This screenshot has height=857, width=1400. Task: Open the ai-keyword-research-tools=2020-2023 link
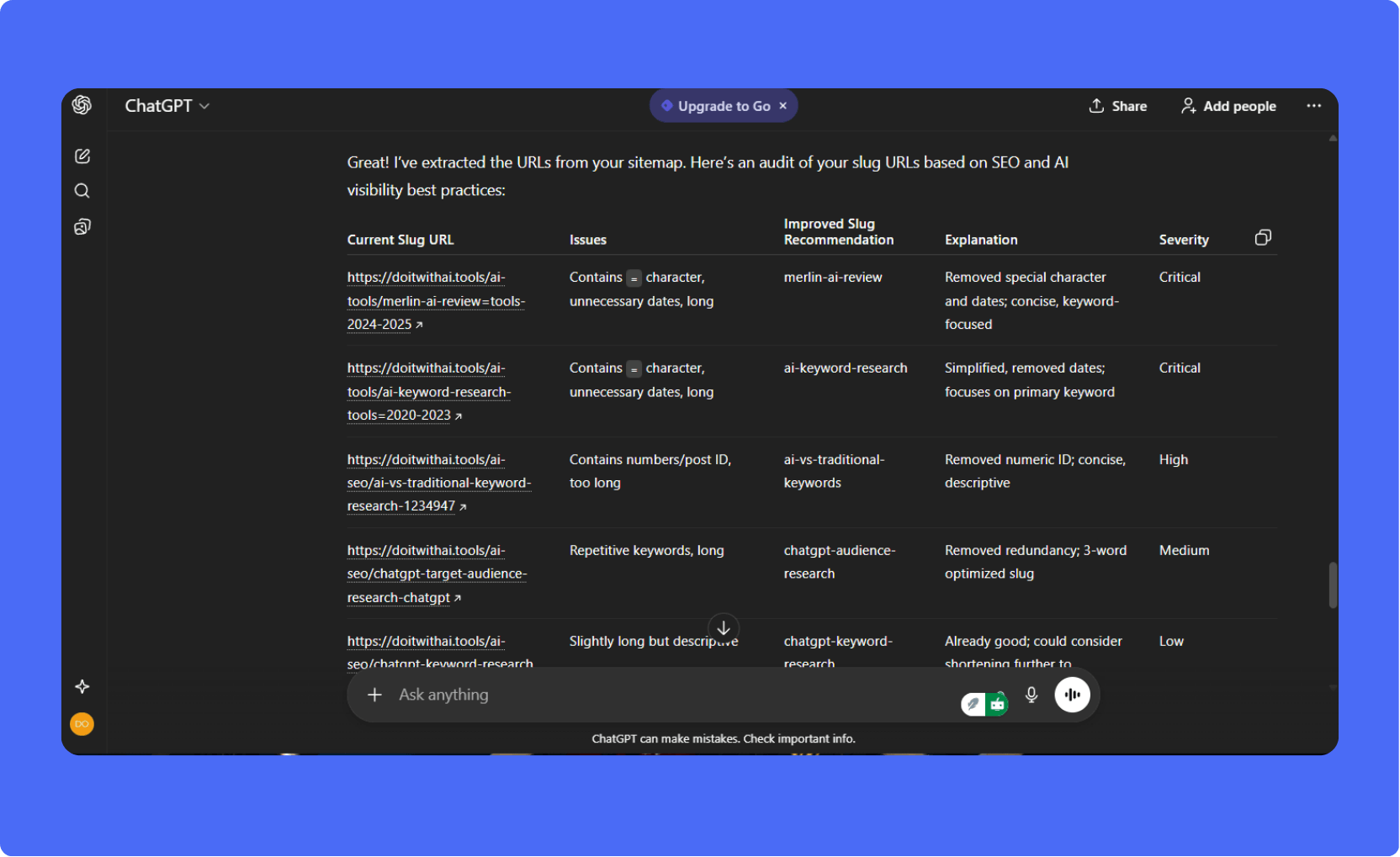click(x=429, y=392)
